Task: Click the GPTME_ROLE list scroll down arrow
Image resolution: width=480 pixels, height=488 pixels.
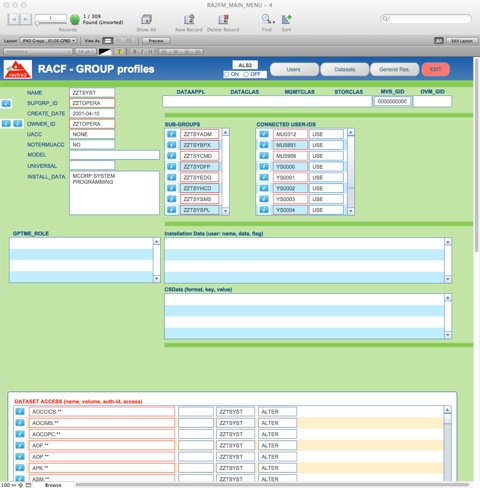Action: tap(156, 279)
